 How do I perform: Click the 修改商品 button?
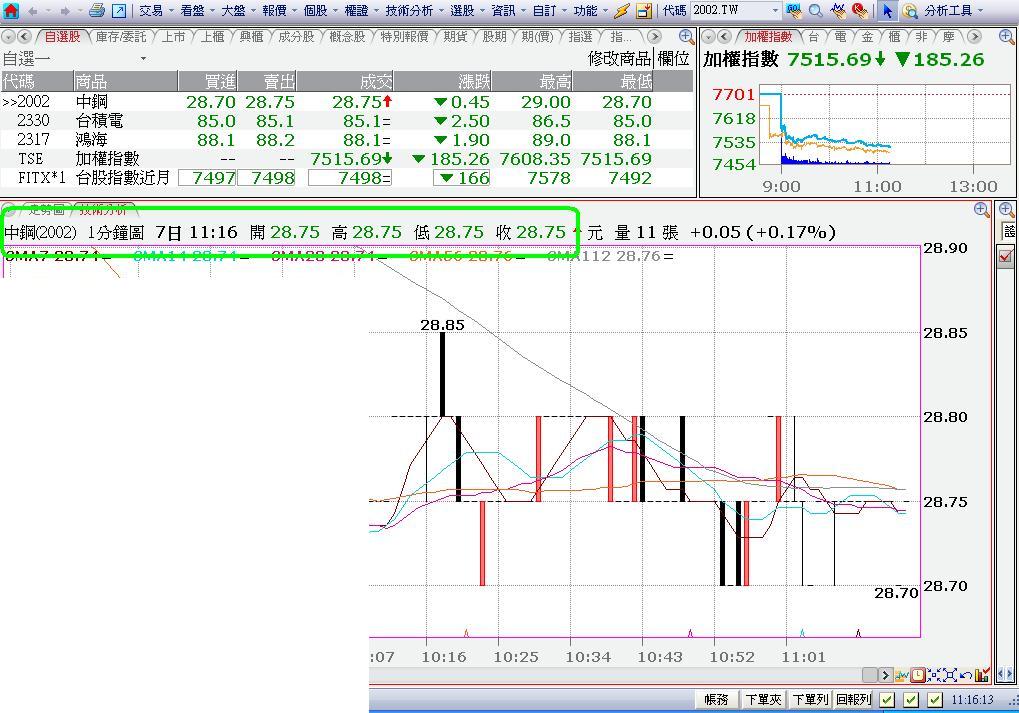point(619,58)
